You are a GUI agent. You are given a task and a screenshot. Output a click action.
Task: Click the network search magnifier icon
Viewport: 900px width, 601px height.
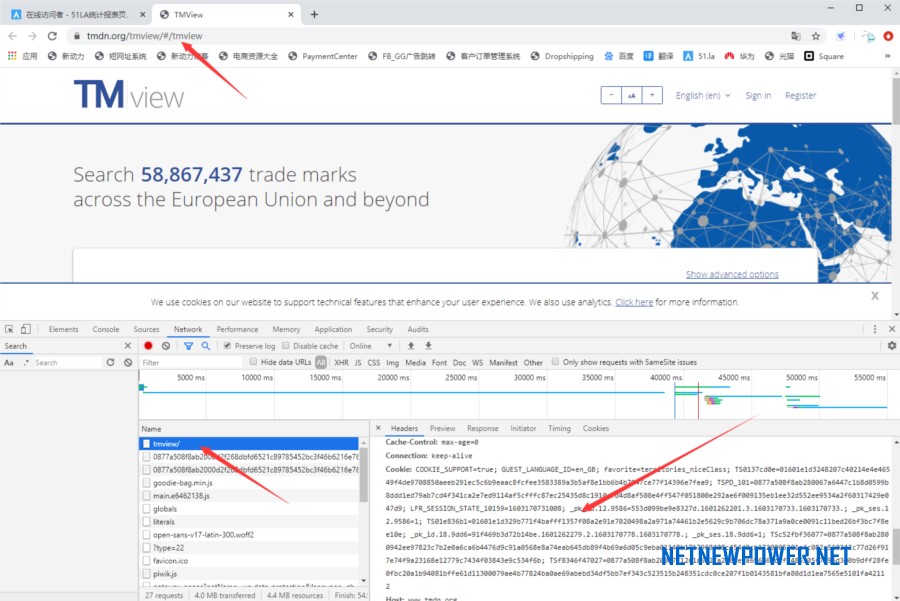[x=205, y=346]
